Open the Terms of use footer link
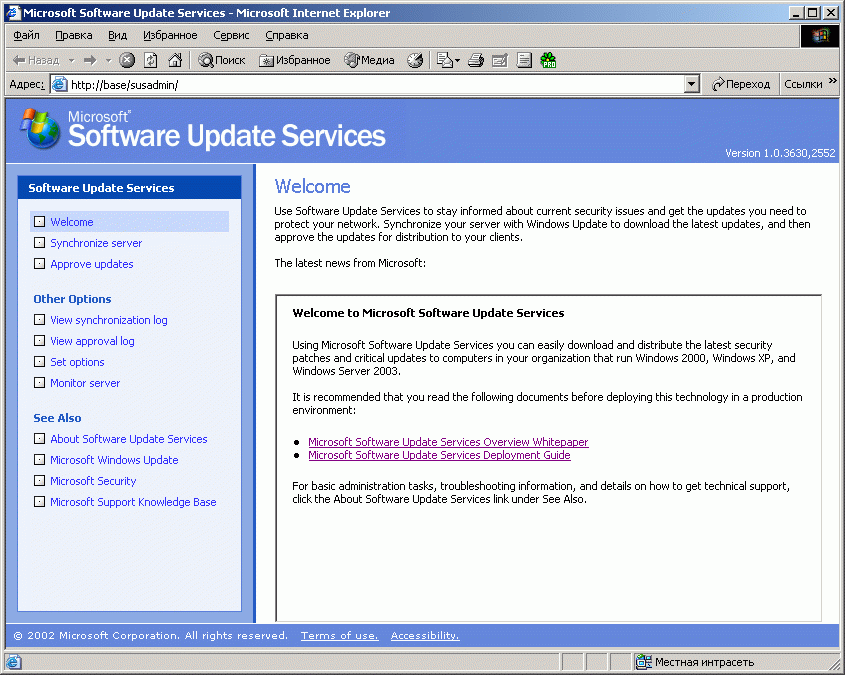The width and height of the screenshot is (845, 675). 340,636
